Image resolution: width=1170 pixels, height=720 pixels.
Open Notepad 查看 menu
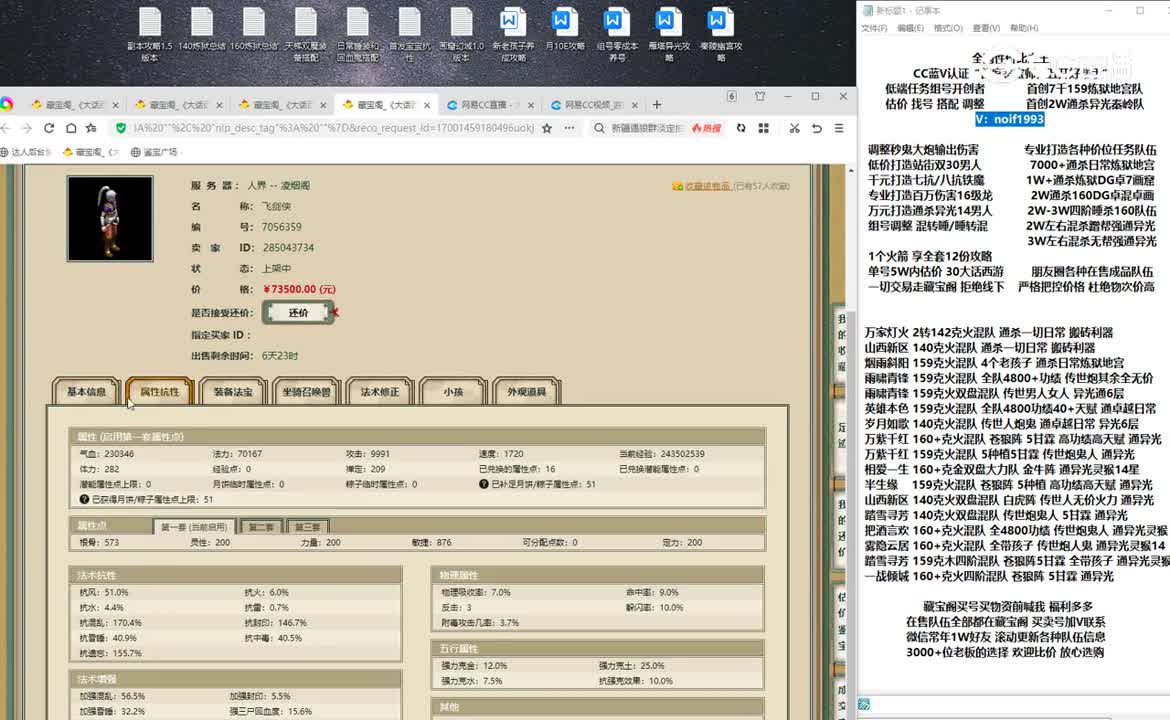tap(986, 28)
